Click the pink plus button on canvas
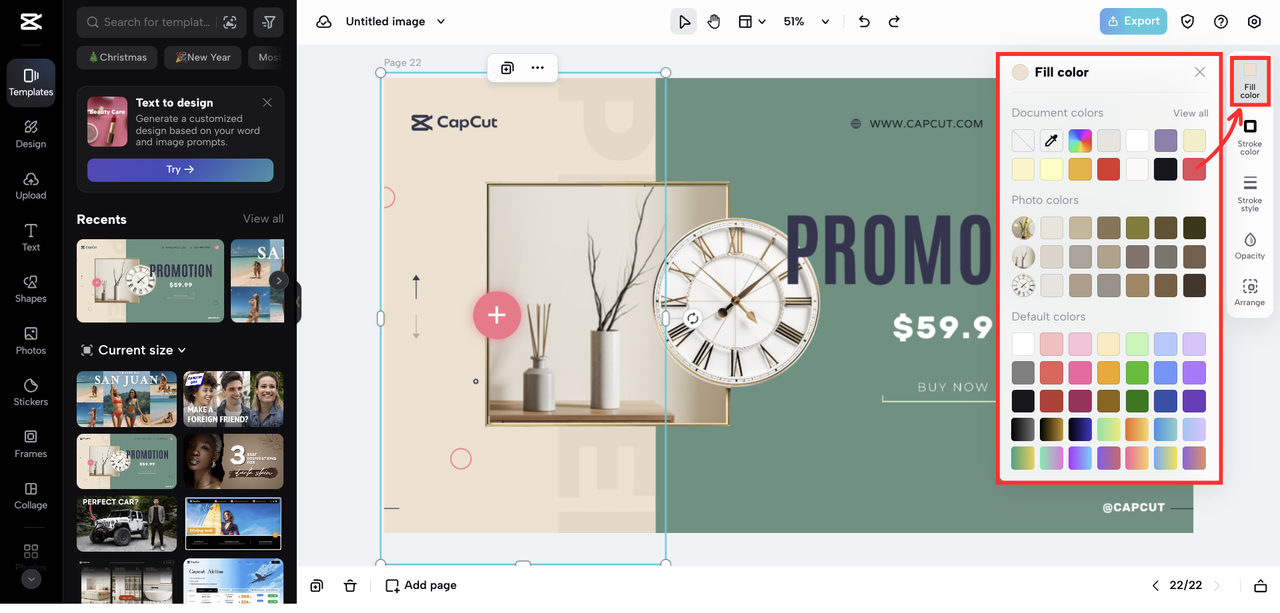This screenshot has height=613, width=1280. click(497, 316)
